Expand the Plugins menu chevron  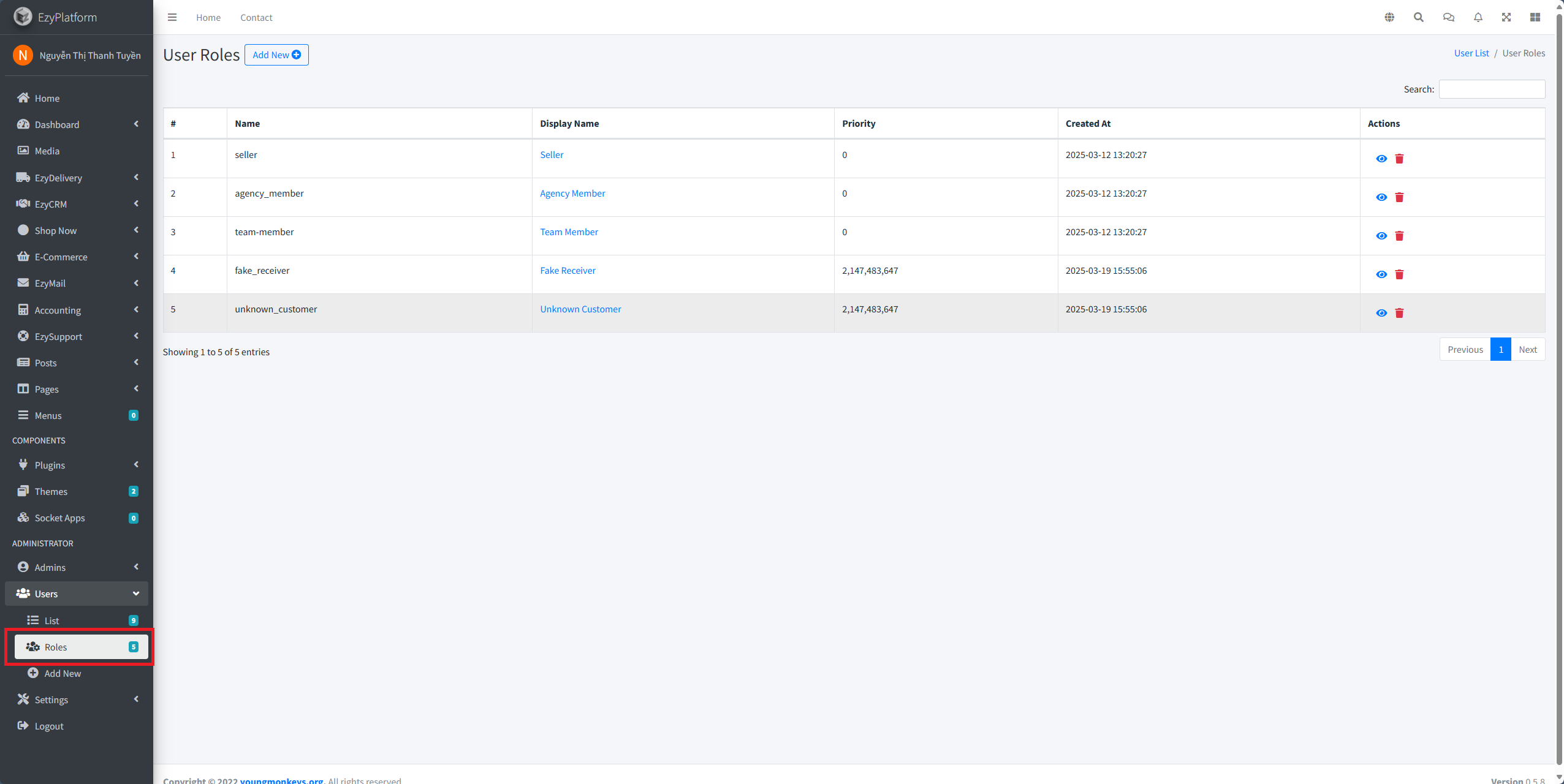136,464
